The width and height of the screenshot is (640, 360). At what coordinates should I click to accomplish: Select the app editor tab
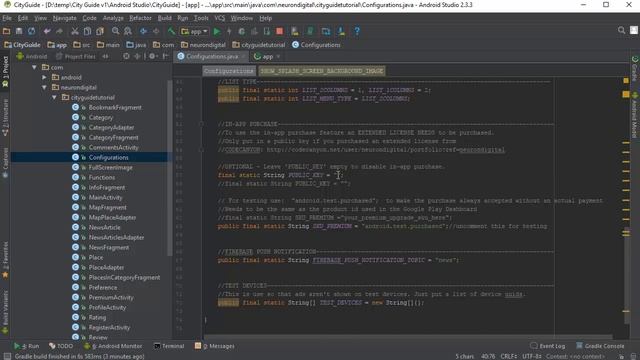[x=267, y=56]
